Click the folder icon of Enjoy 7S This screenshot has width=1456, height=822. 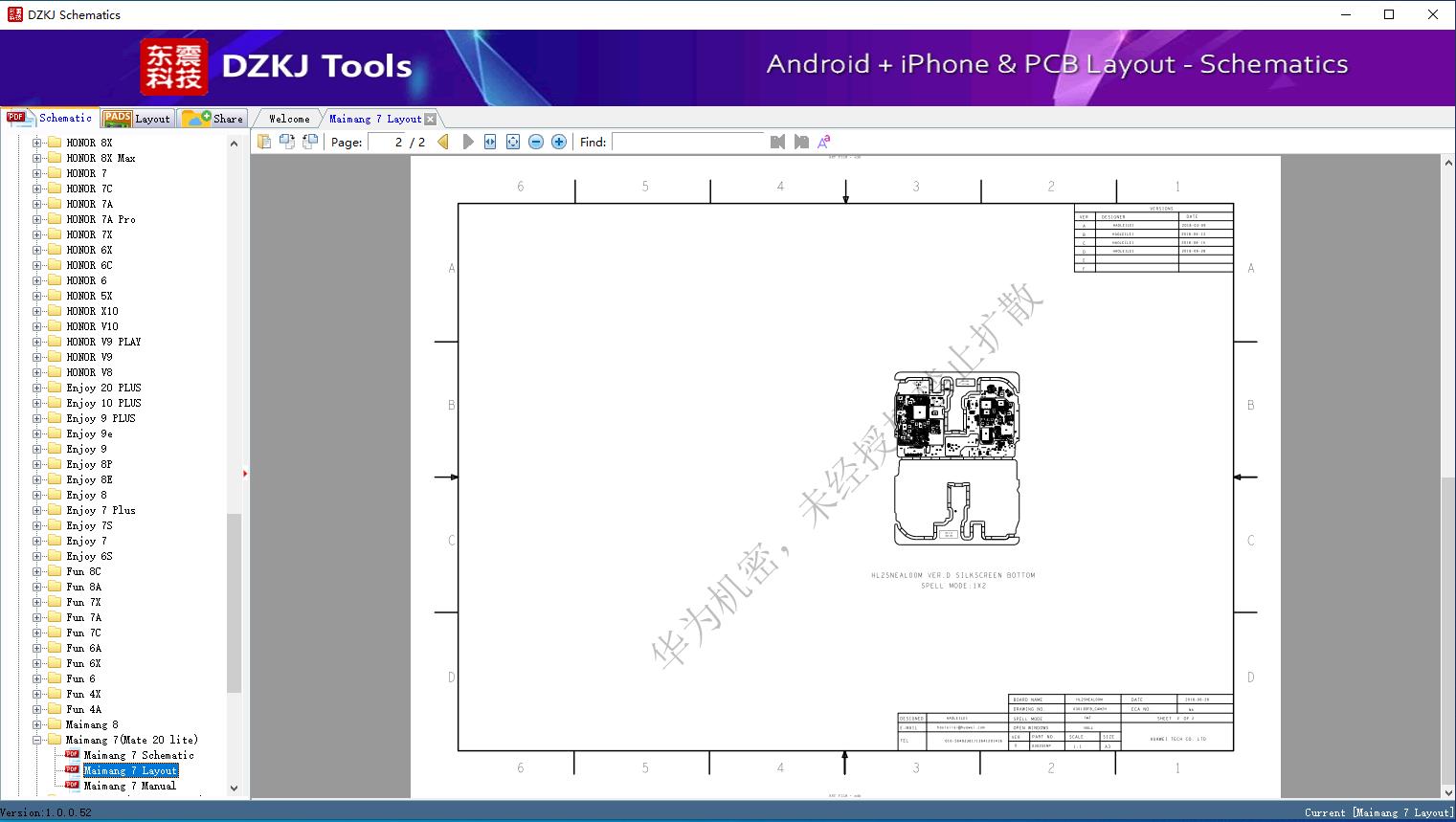[x=55, y=525]
